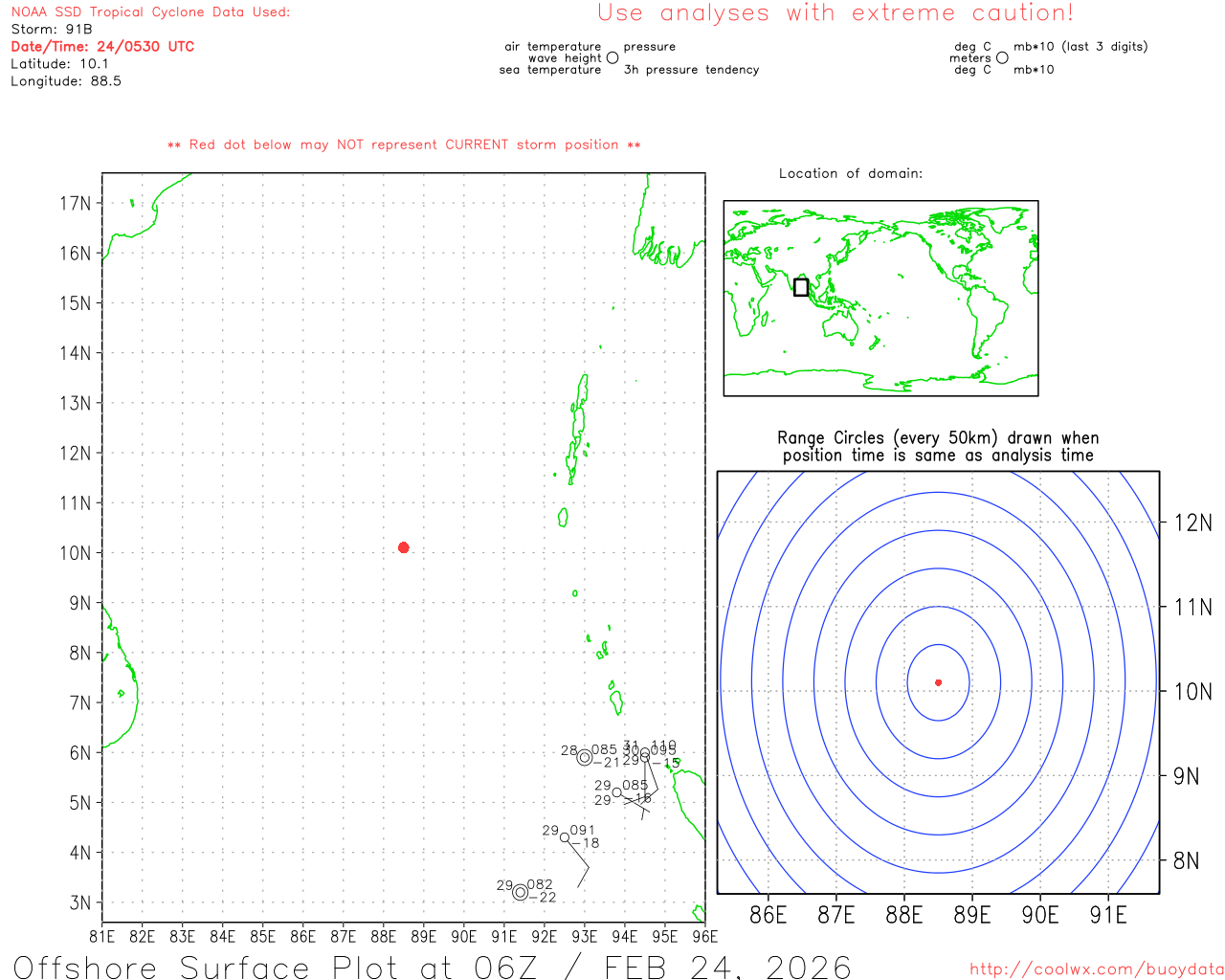Click the 'Range Circles (every 50km)' caption

938,446
